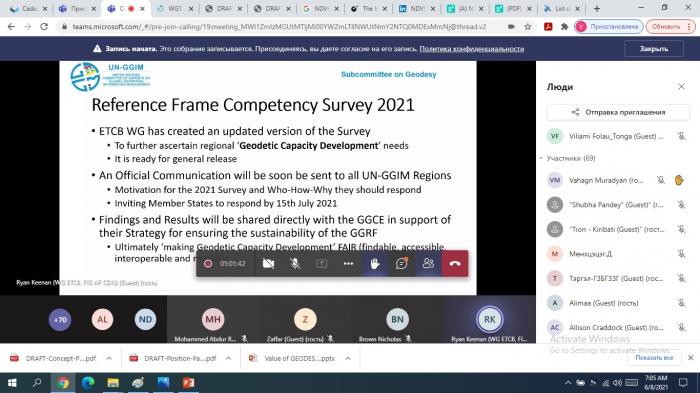Switch to the WG1 browser tab
Viewport: 700px width, 393px height.
click(175, 8)
